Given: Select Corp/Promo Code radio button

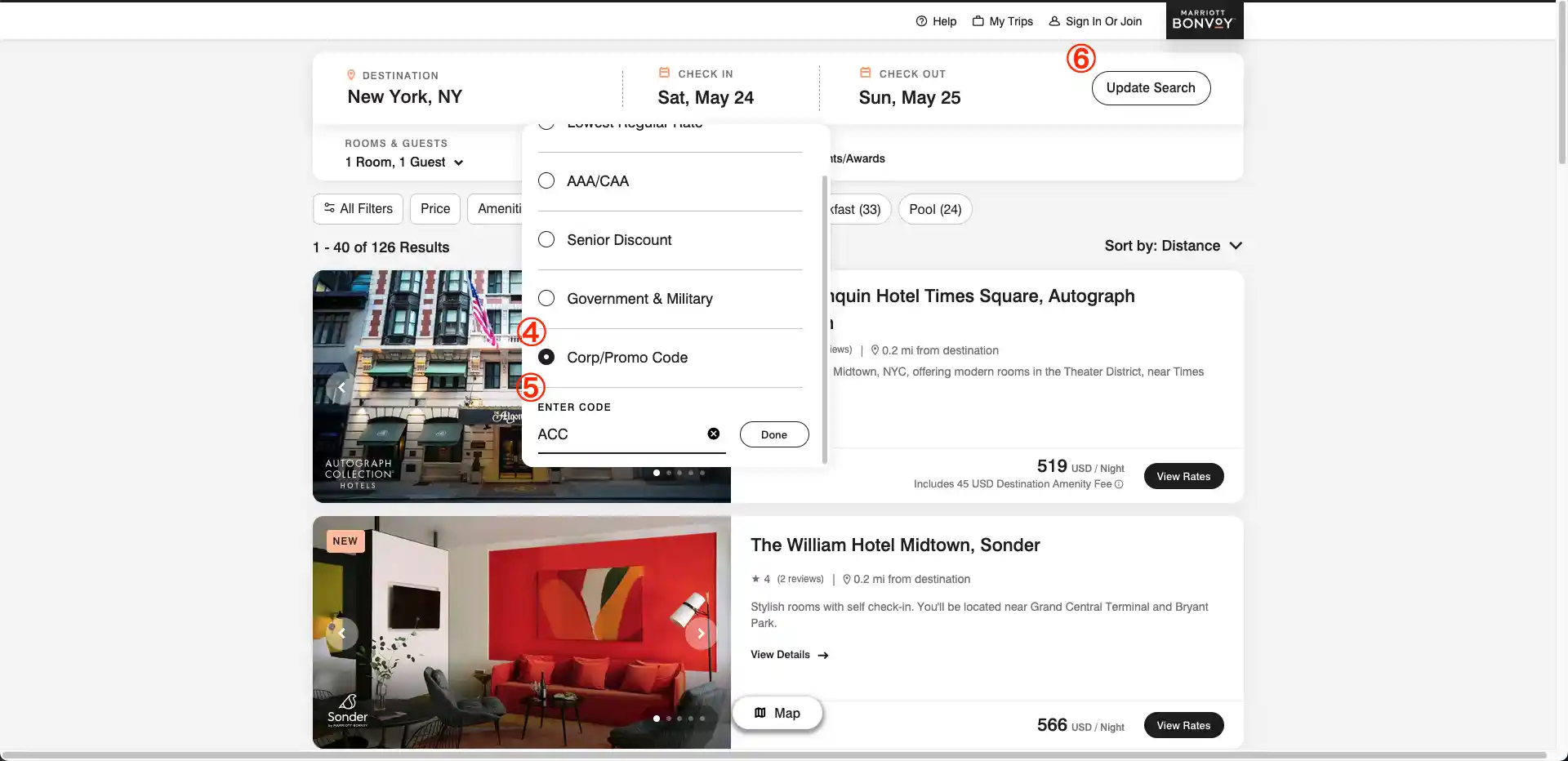Looking at the screenshot, I should [x=546, y=357].
